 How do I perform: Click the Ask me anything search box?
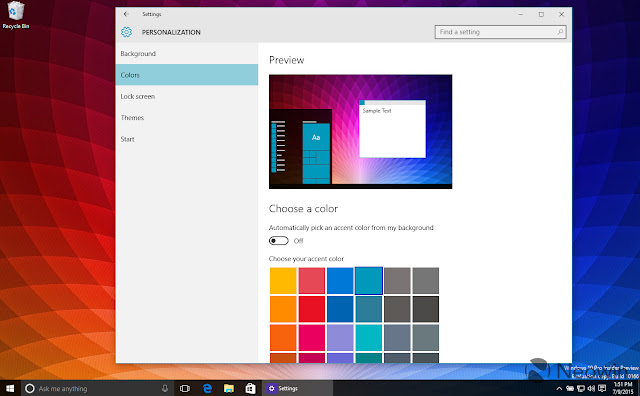96,388
